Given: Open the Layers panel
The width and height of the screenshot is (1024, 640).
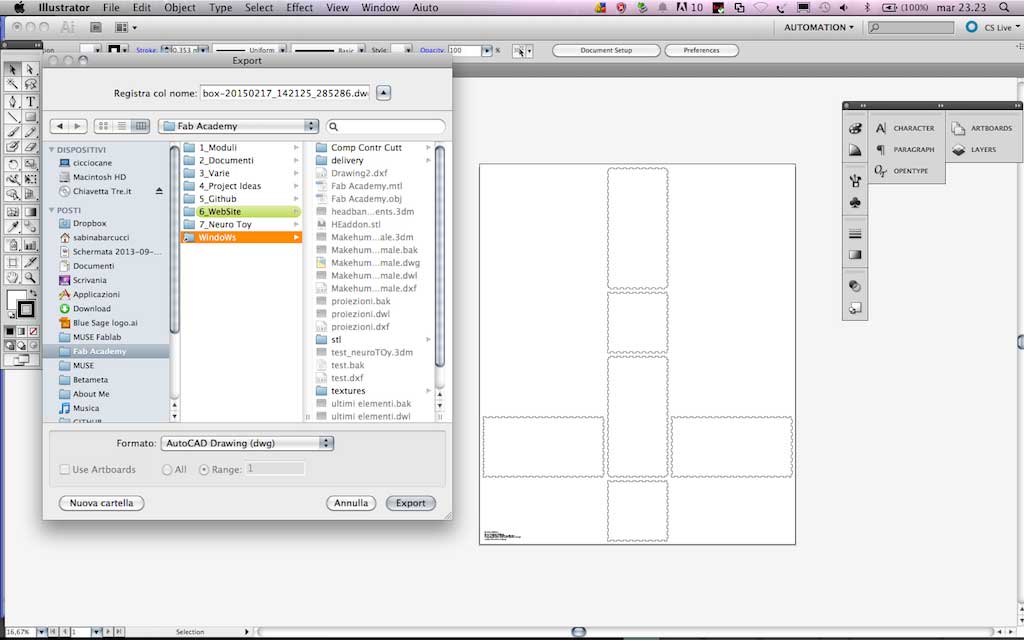Looking at the screenshot, I should [974, 150].
